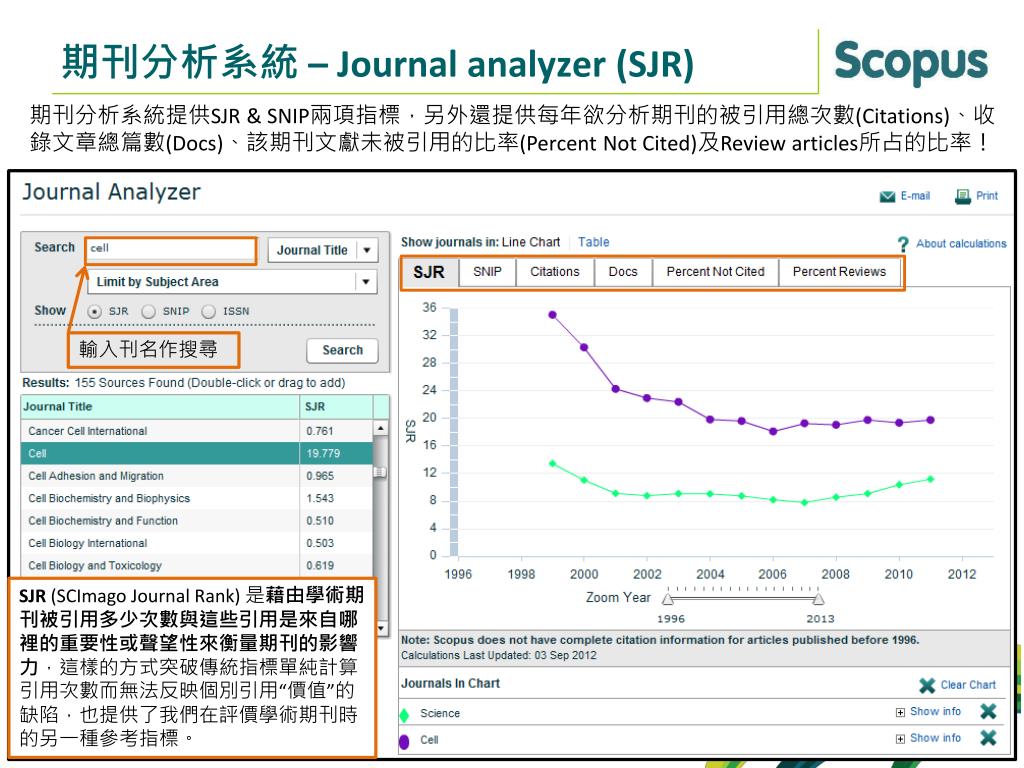Screen dimensions: 1024x768
Task: Click the Line Chart view label
Action: 531,242
